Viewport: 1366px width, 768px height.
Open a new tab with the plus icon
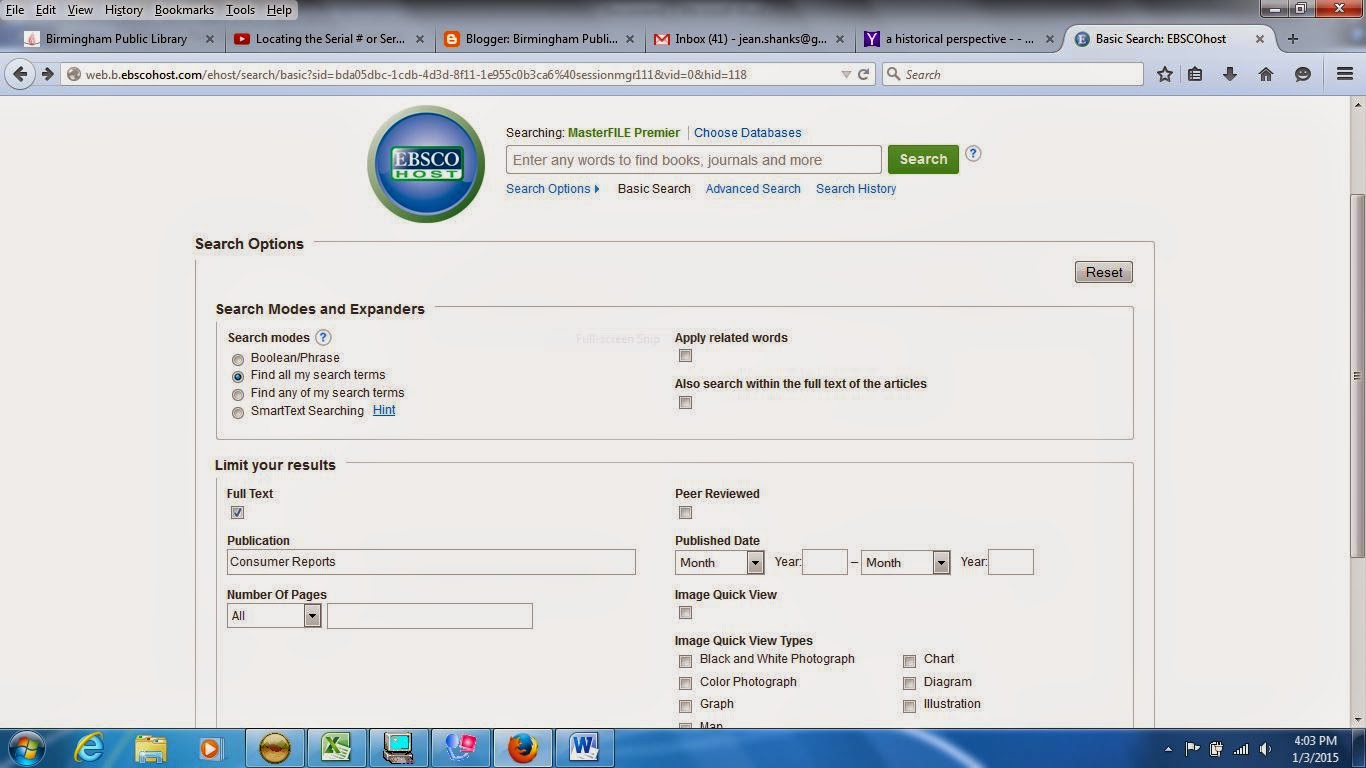[x=1293, y=39]
